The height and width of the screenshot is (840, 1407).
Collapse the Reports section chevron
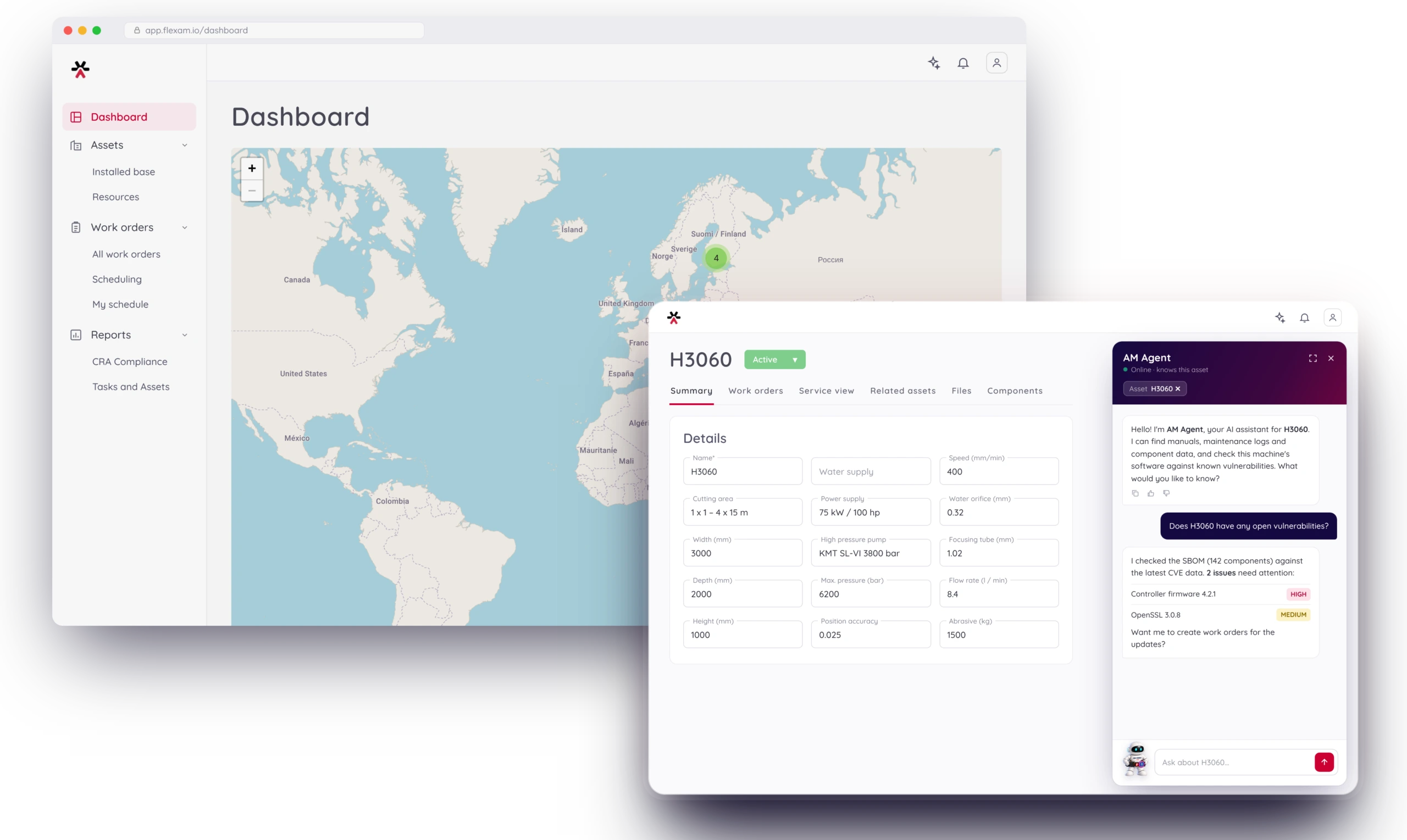(185, 335)
